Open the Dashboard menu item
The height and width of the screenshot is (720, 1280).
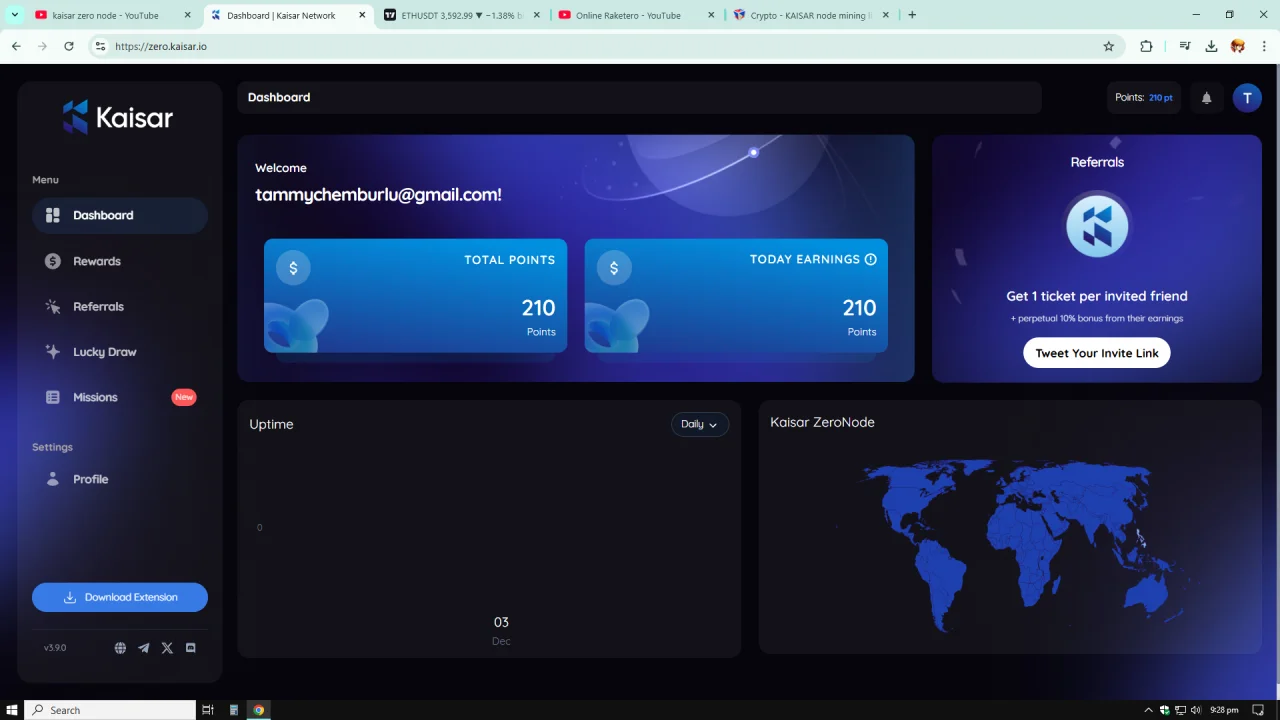(120, 215)
